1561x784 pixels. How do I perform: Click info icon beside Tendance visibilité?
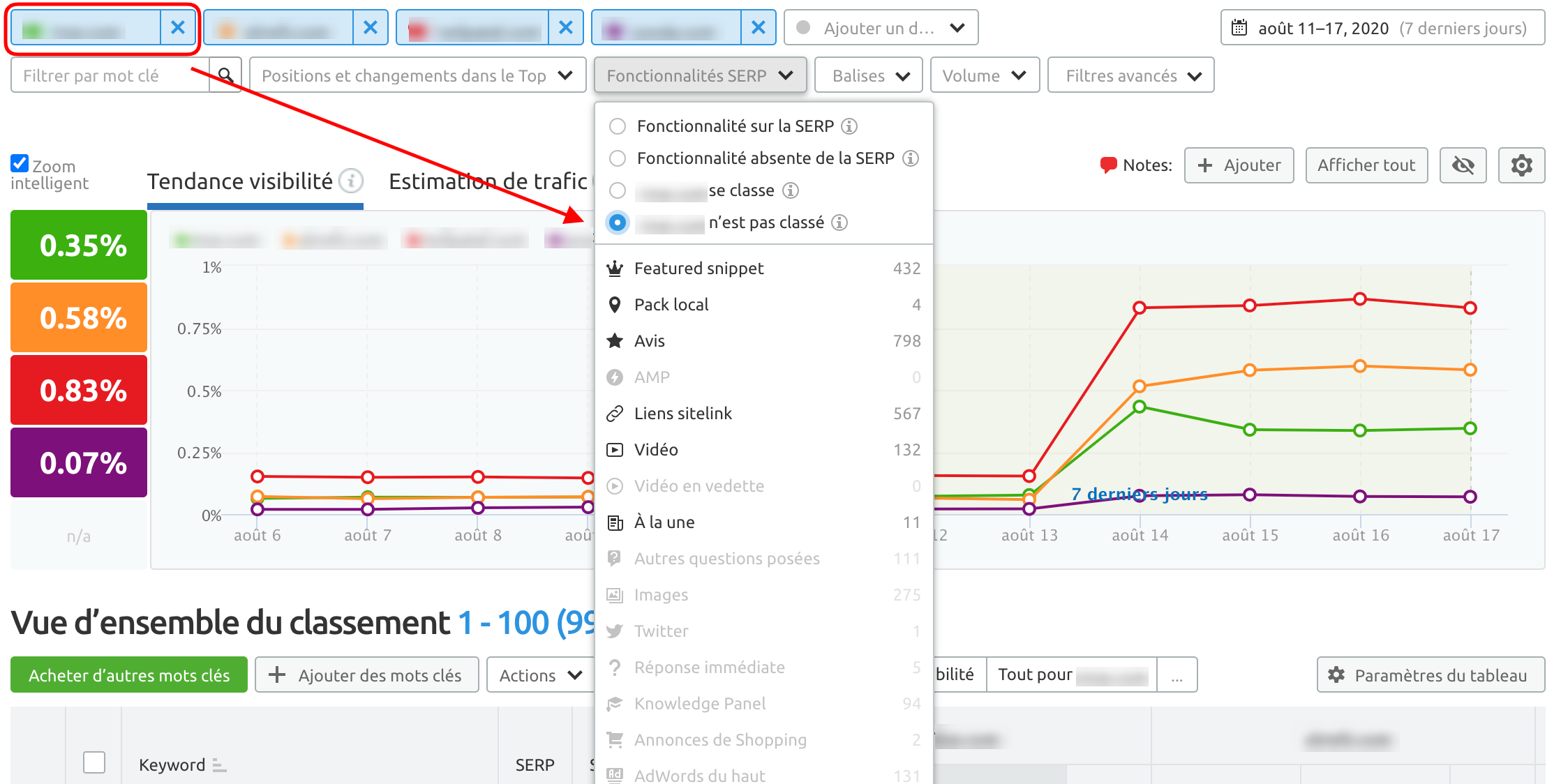click(351, 181)
